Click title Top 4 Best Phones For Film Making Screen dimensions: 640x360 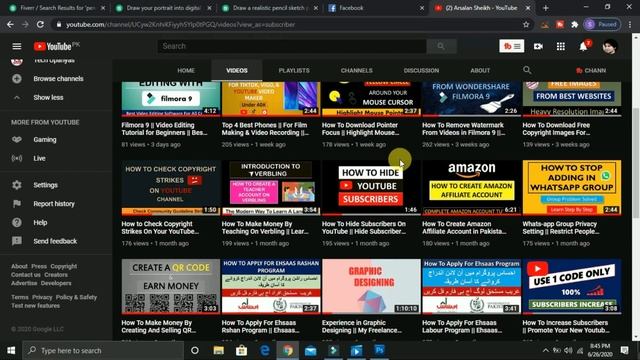[x=264, y=129]
